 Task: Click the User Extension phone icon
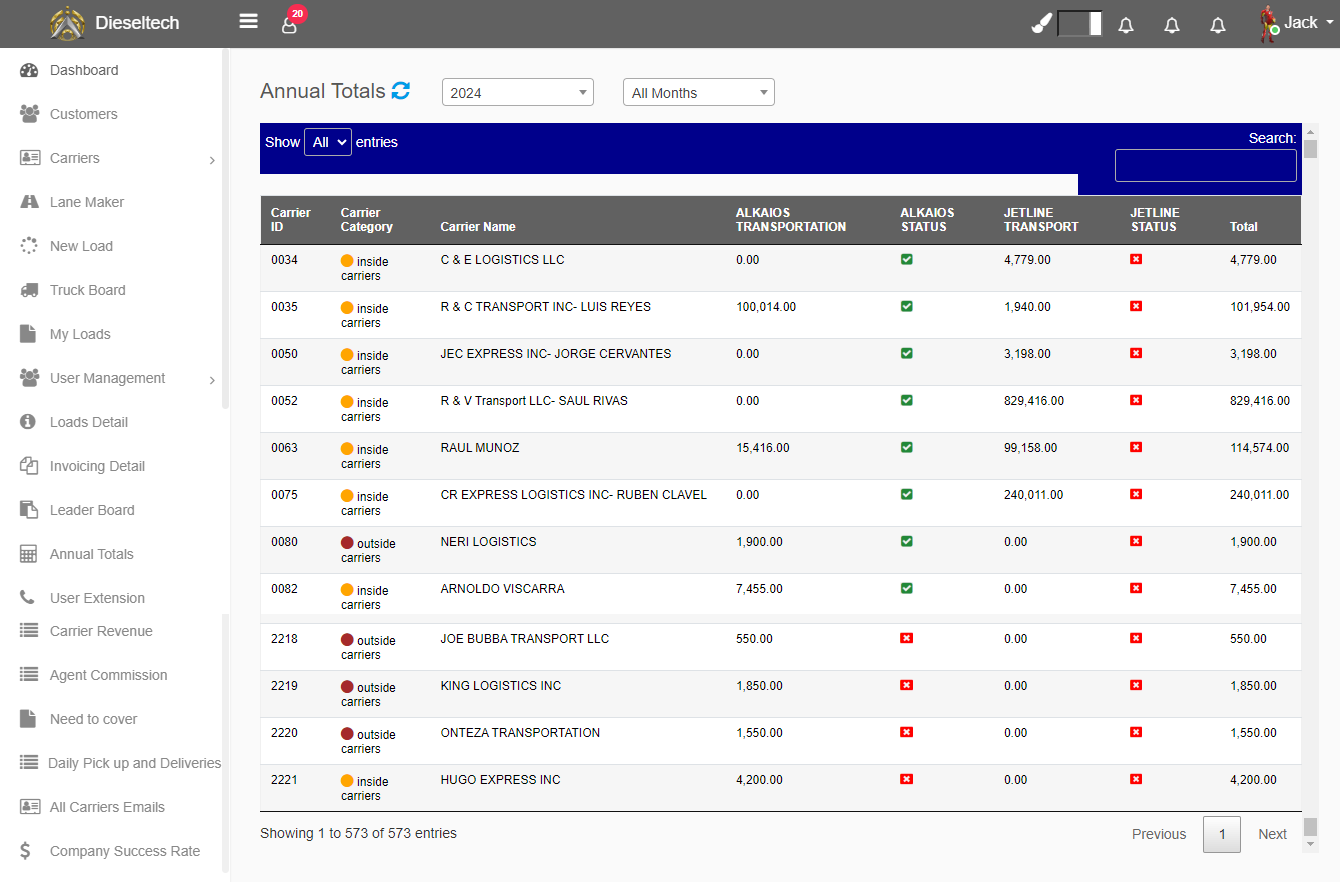(28, 598)
